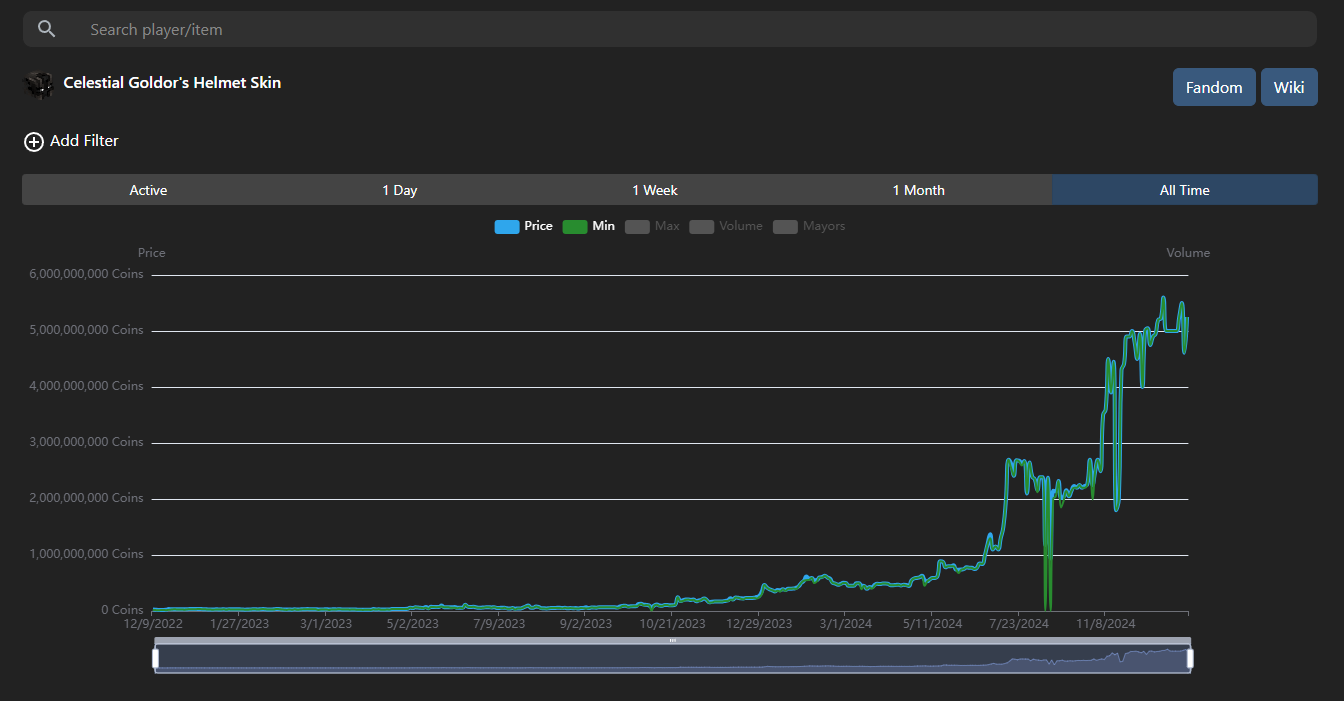Image resolution: width=1344 pixels, height=701 pixels.
Task: Click the 3/1/2023 date label
Action: tap(326, 624)
